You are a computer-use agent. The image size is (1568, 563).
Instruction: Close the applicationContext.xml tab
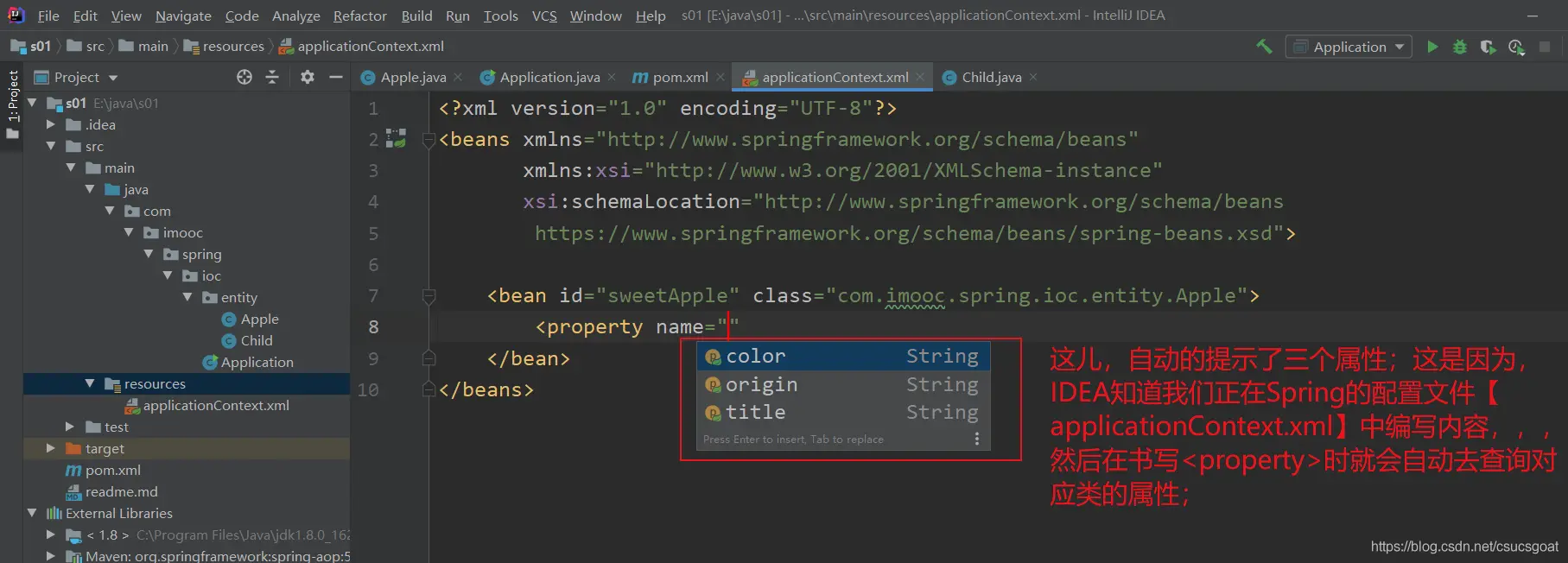[920, 77]
